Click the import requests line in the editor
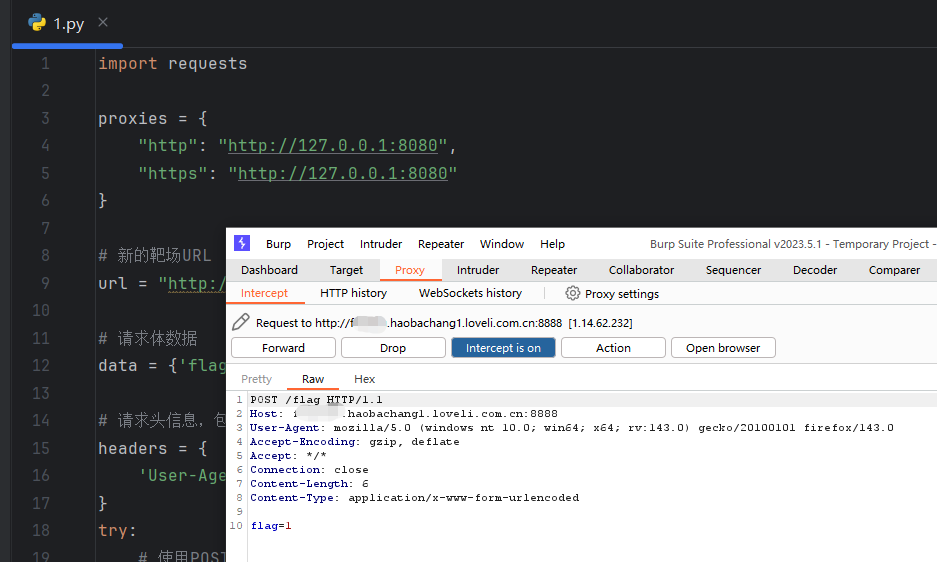Viewport: 937px width, 562px height. tap(172, 63)
